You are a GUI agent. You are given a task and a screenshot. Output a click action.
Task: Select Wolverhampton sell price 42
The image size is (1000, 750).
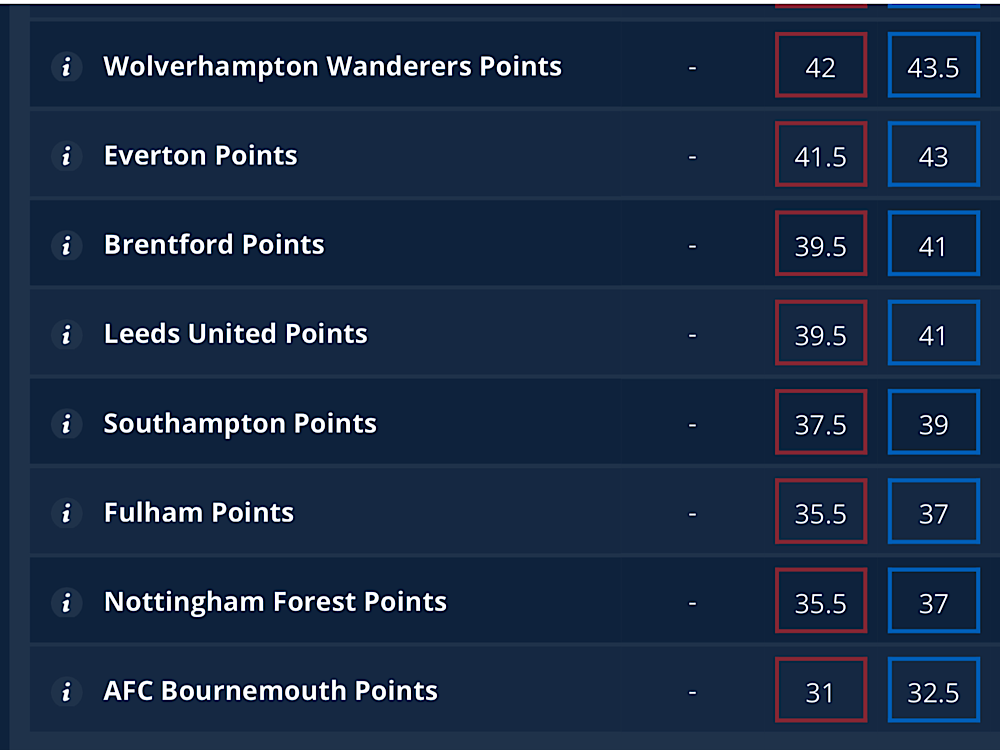[821, 65]
